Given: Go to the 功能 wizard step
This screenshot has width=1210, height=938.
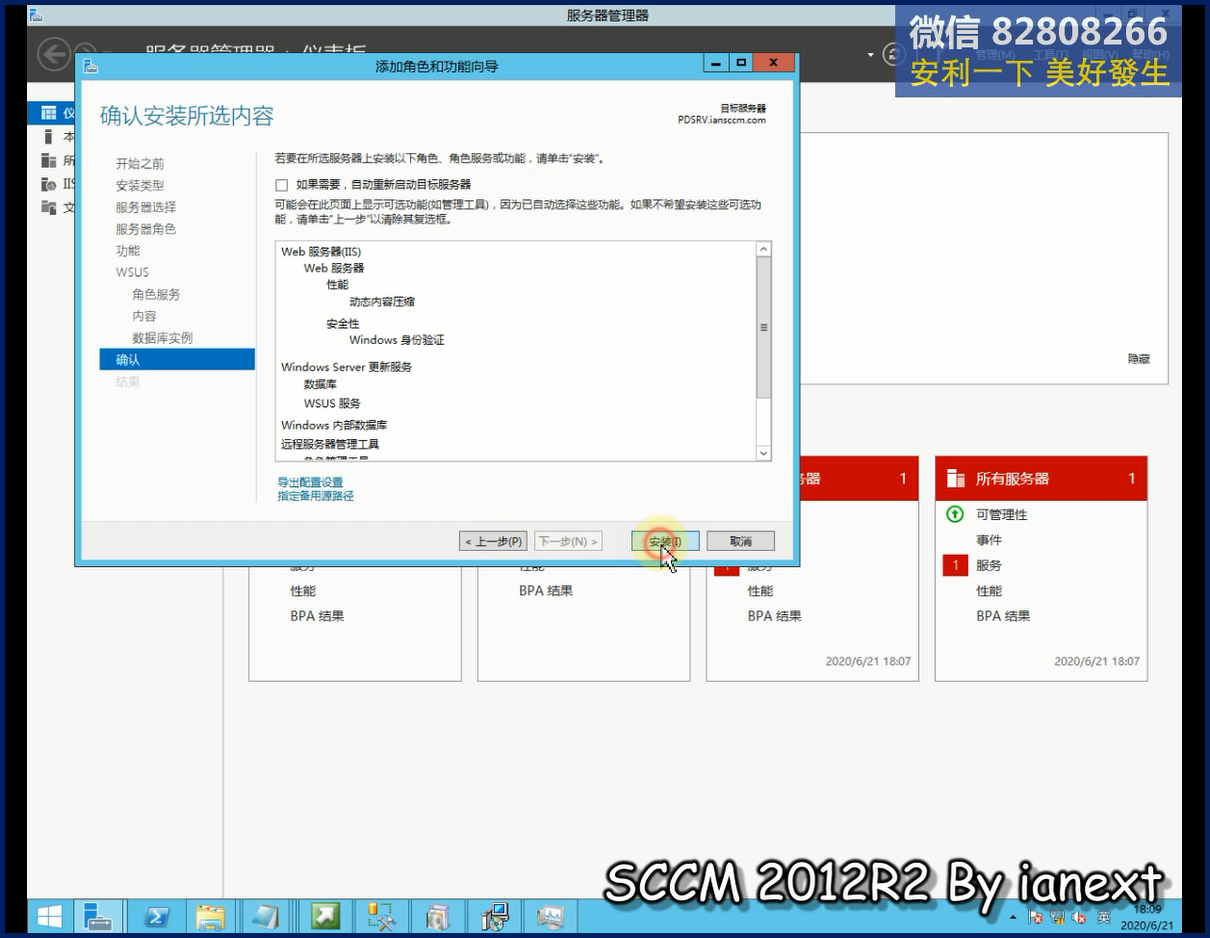Looking at the screenshot, I should tap(128, 251).
